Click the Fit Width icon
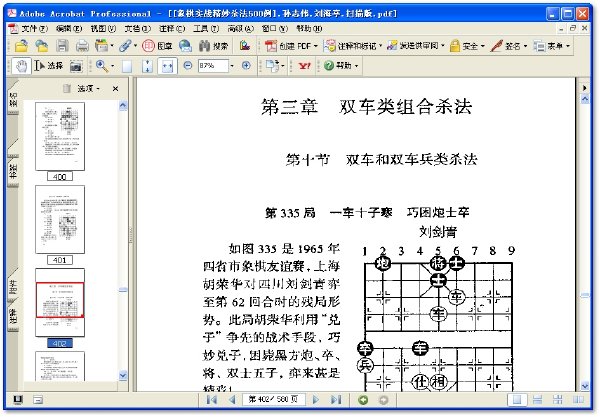Image resolution: width=600 pixels, height=417 pixels. [168, 66]
